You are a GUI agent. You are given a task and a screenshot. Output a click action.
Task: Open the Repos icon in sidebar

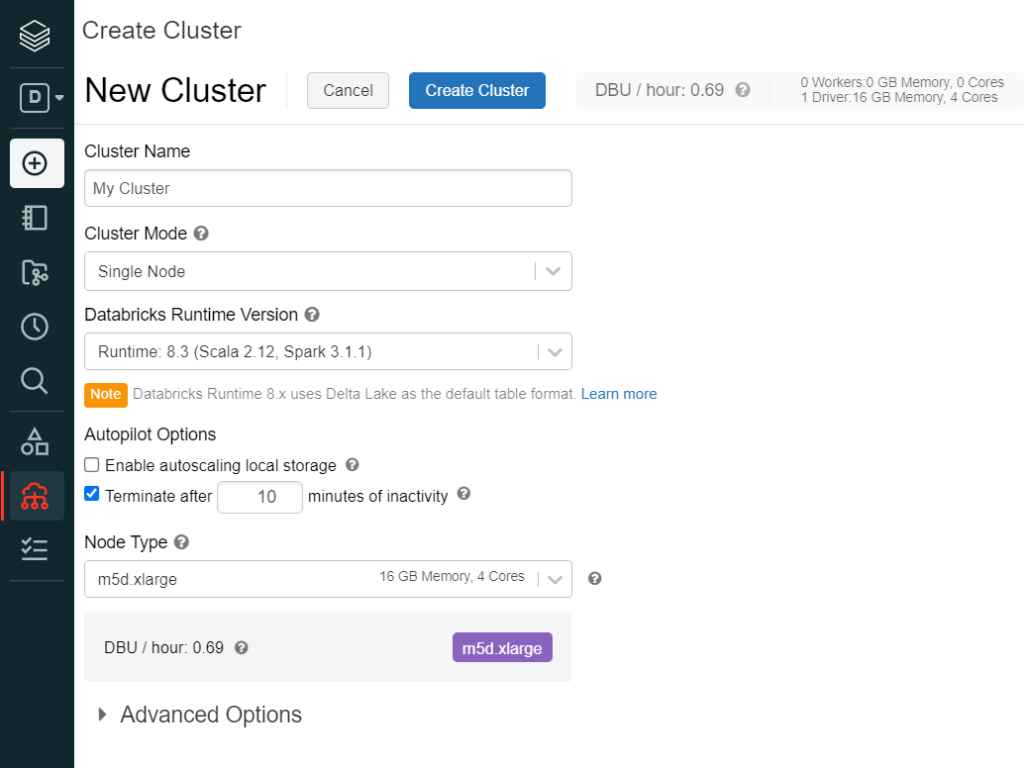pyautogui.click(x=35, y=272)
